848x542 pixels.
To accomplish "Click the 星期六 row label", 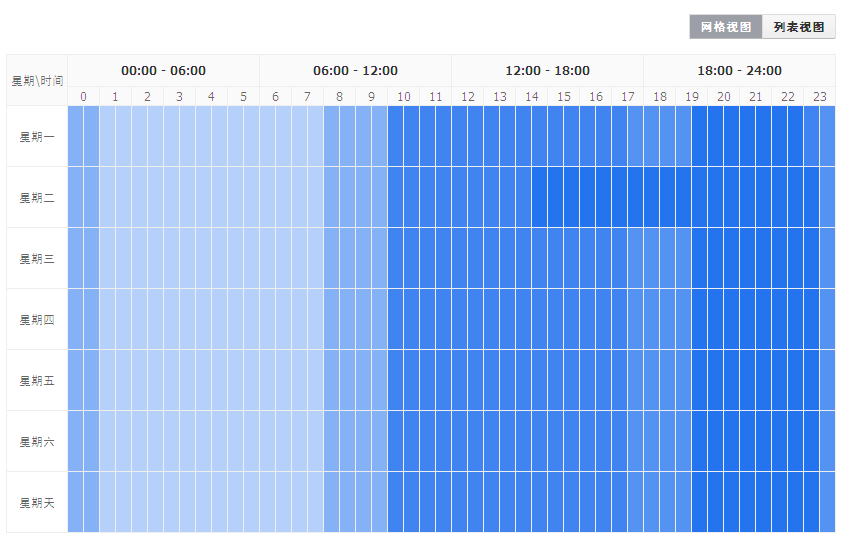I will (37, 442).
